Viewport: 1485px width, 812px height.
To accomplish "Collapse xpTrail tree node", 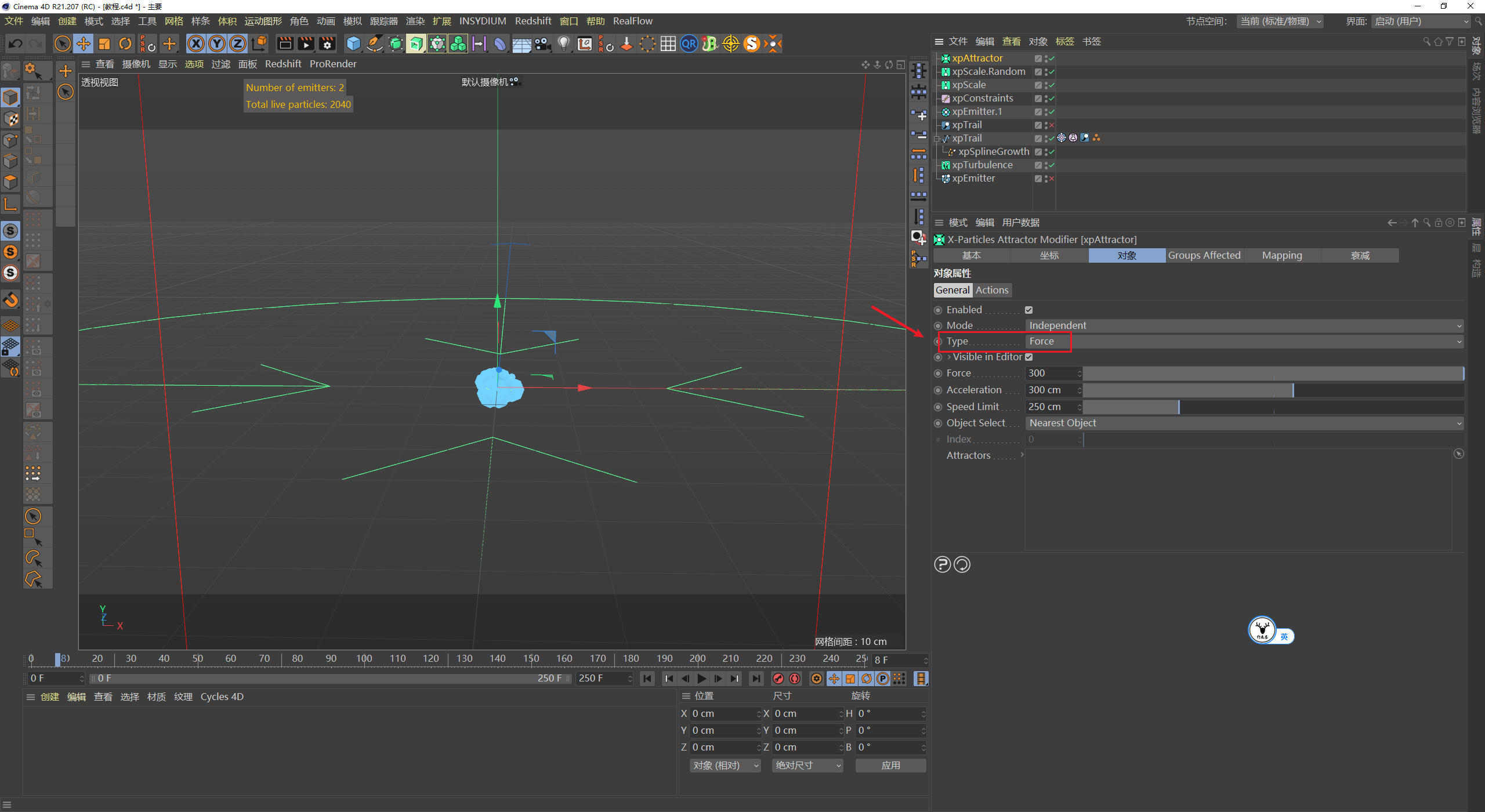I will [937, 139].
